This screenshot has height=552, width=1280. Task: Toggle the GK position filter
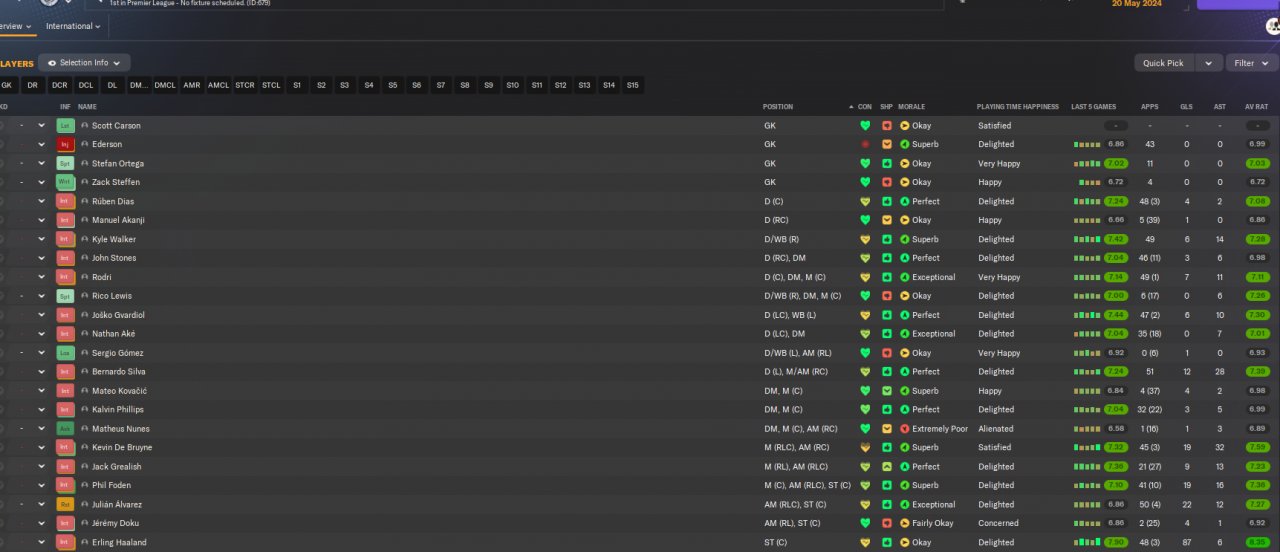coord(7,86)
